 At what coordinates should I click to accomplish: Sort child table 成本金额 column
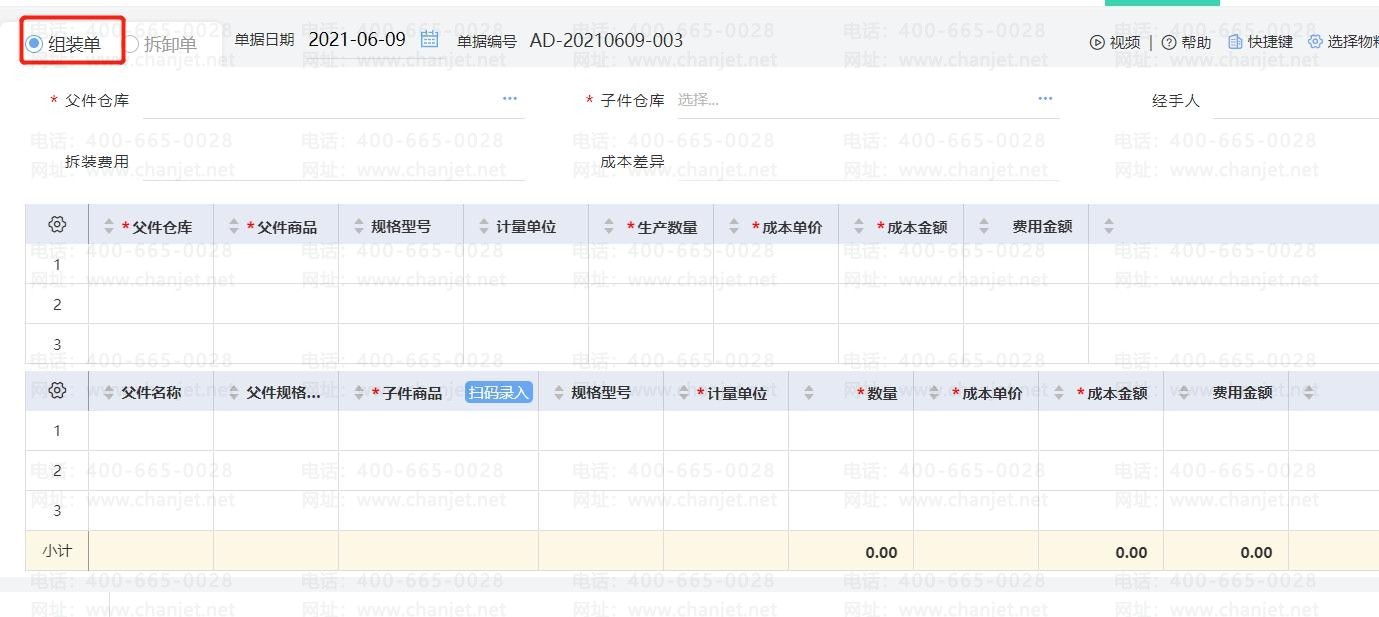tap(1059, 393)
